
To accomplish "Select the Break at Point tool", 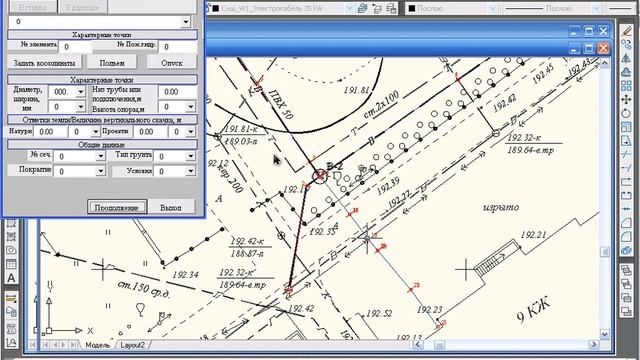I will (626, 182).
